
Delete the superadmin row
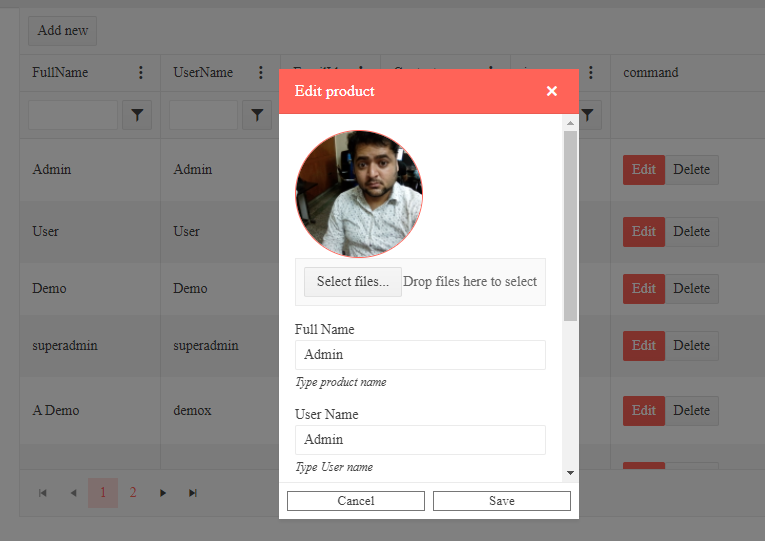[x=691, y=346]
